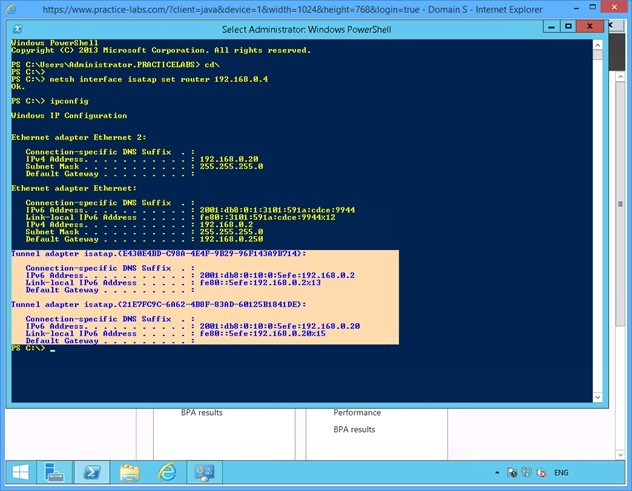This screenshot has width=632, height=491.
Task: Click the default gateway 192.168.0.250
Action: (231, 239)
